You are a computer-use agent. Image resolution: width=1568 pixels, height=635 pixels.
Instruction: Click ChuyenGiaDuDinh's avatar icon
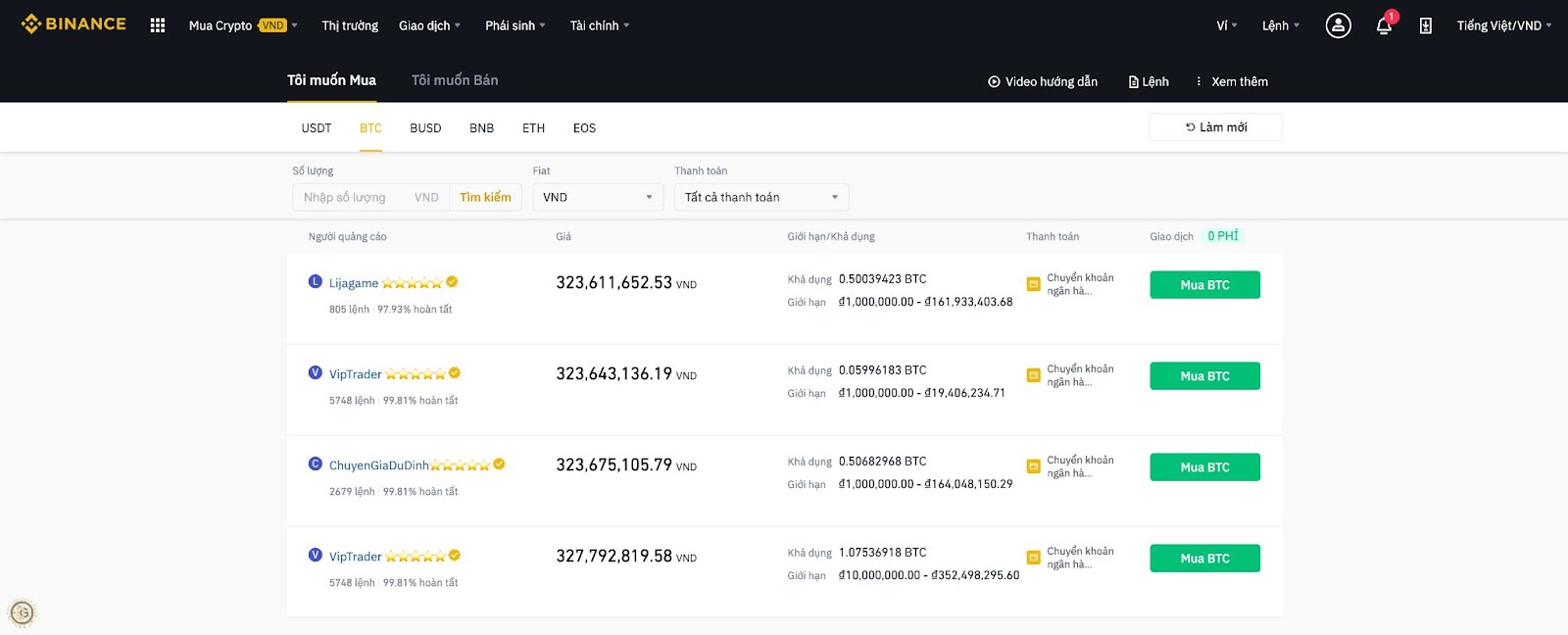(316, 464)
